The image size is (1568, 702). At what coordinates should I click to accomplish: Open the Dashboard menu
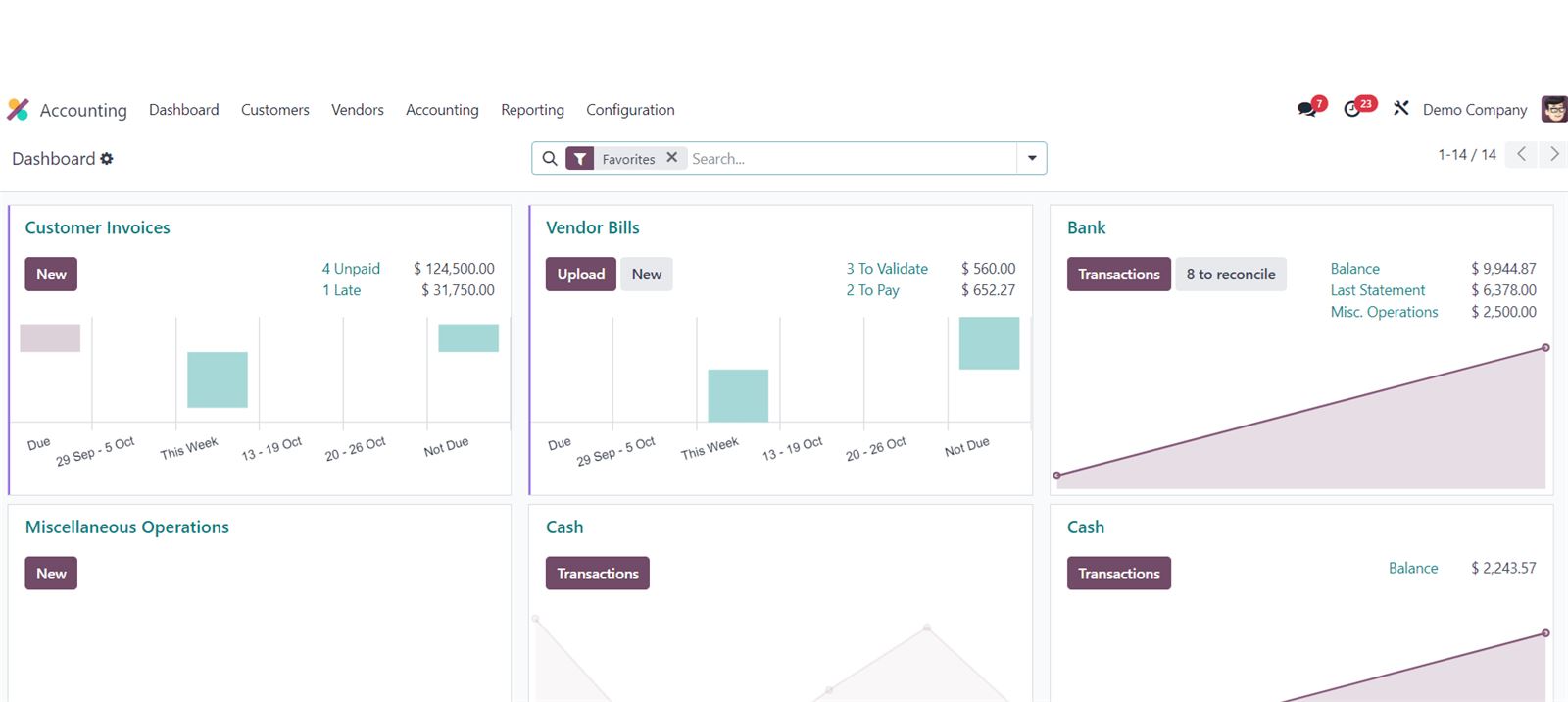point(184,110)
